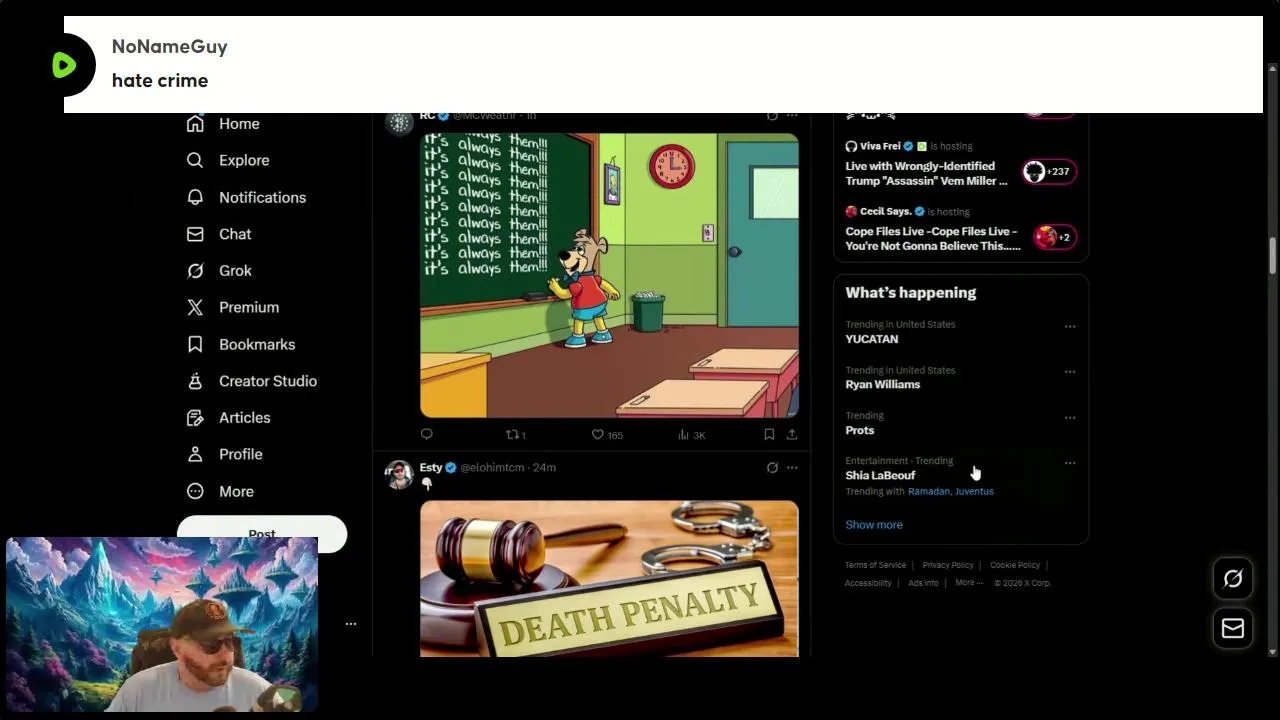This screenshot has height=720, width=1280.
Task: Open Creator Studio from the sidebar
Action: (252, 381)
